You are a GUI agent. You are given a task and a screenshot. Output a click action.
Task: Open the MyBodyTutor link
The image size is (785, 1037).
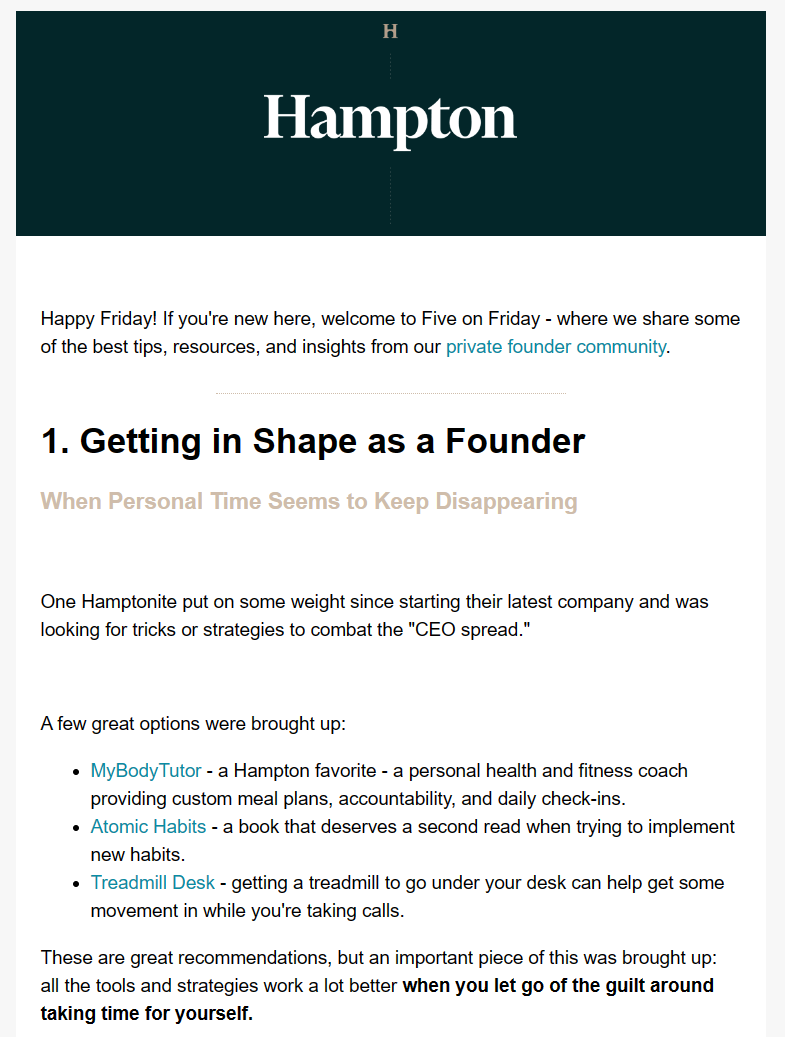[146, 771]
